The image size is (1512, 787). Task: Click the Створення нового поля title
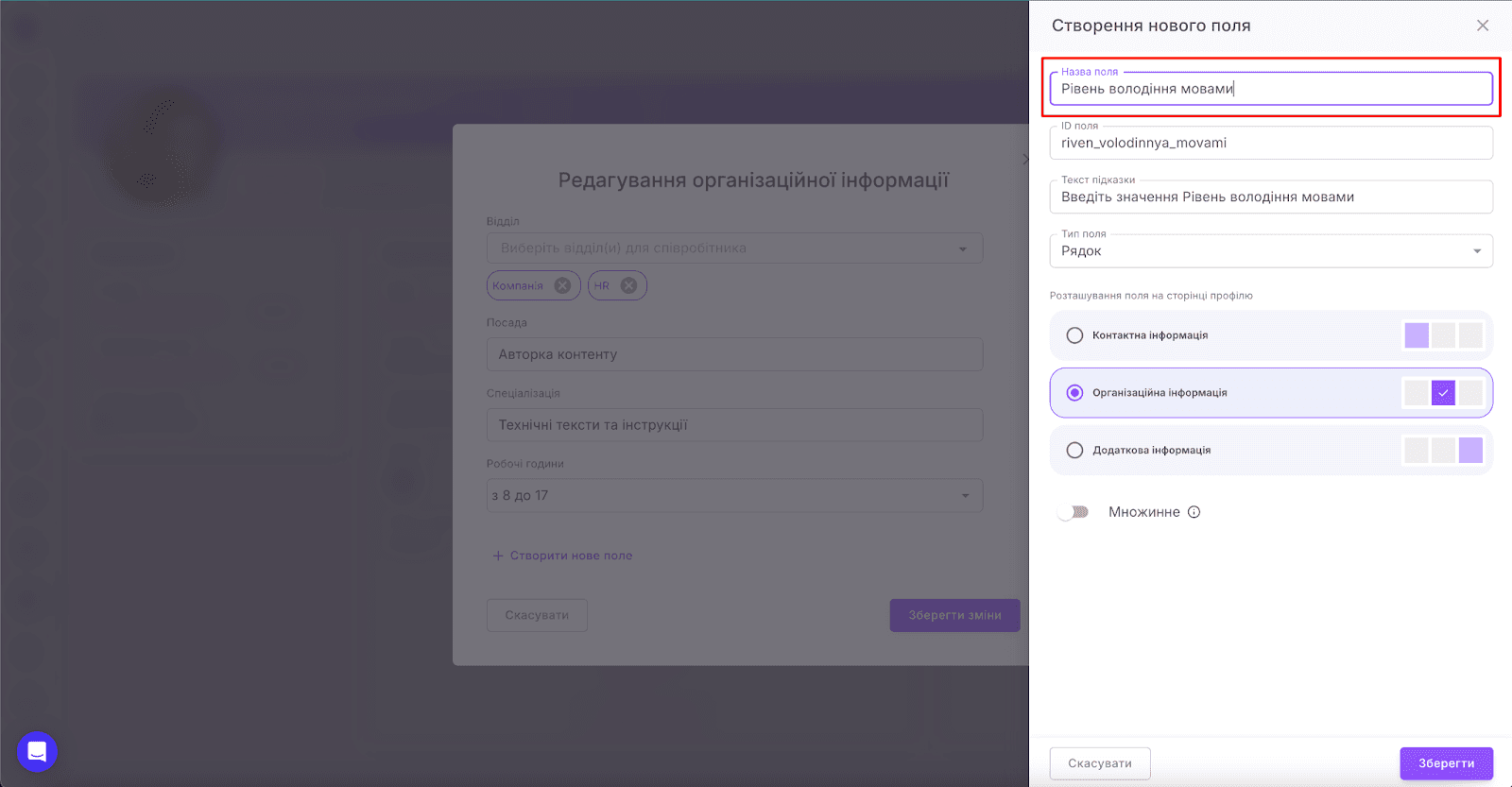click(1151, 26)
